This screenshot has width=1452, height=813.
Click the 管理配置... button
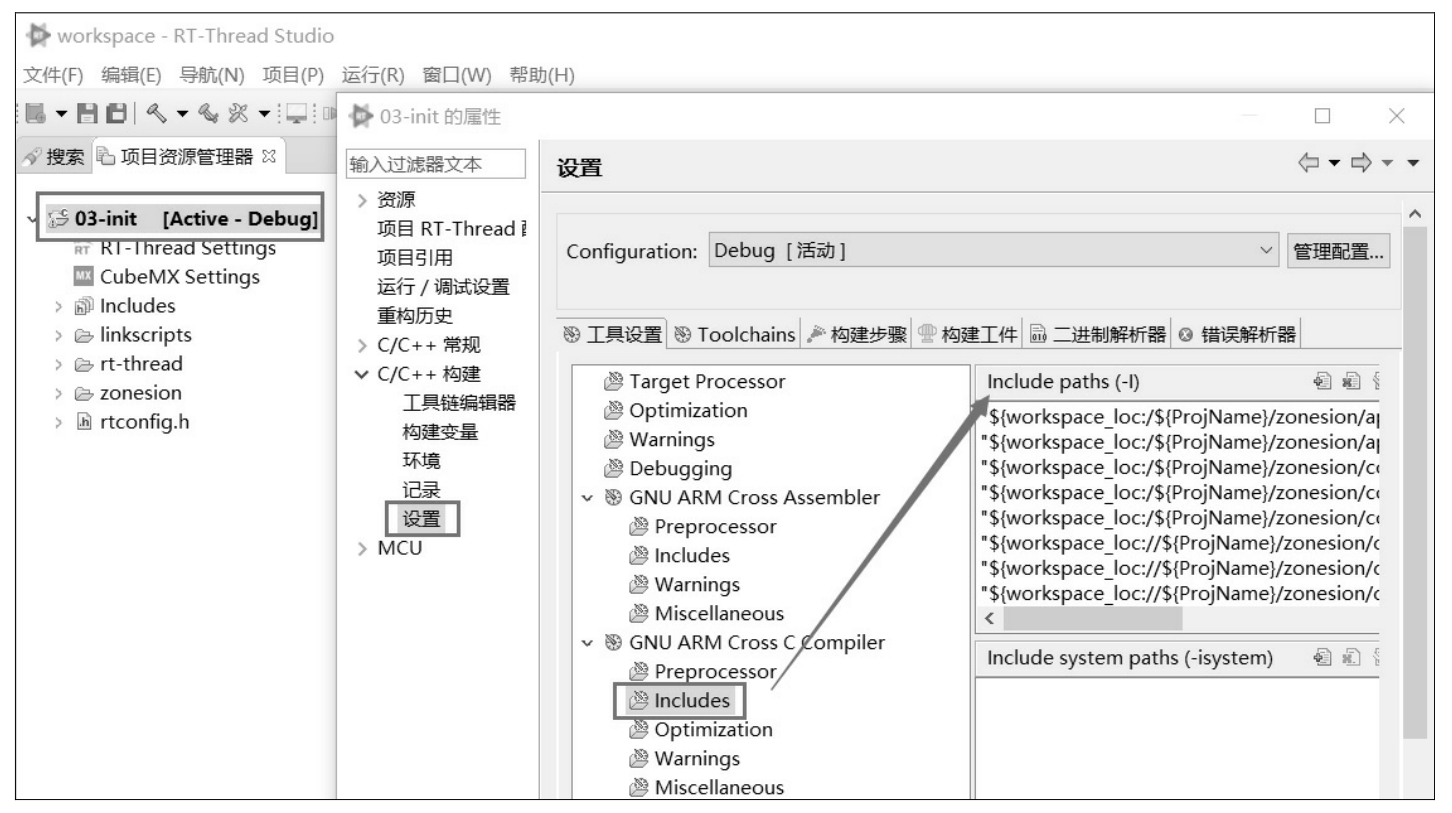pos(1339,250)
